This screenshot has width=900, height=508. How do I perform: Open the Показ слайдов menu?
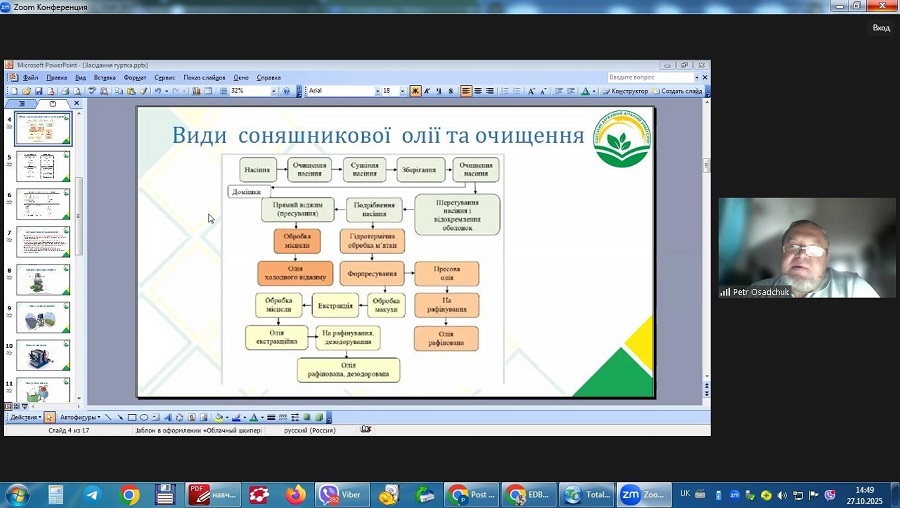[204, 77]
